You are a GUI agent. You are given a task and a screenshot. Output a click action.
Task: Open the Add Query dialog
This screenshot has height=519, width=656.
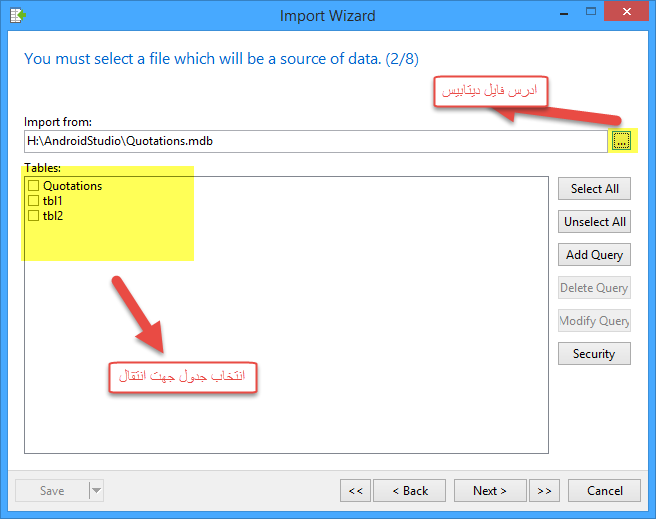594,255
